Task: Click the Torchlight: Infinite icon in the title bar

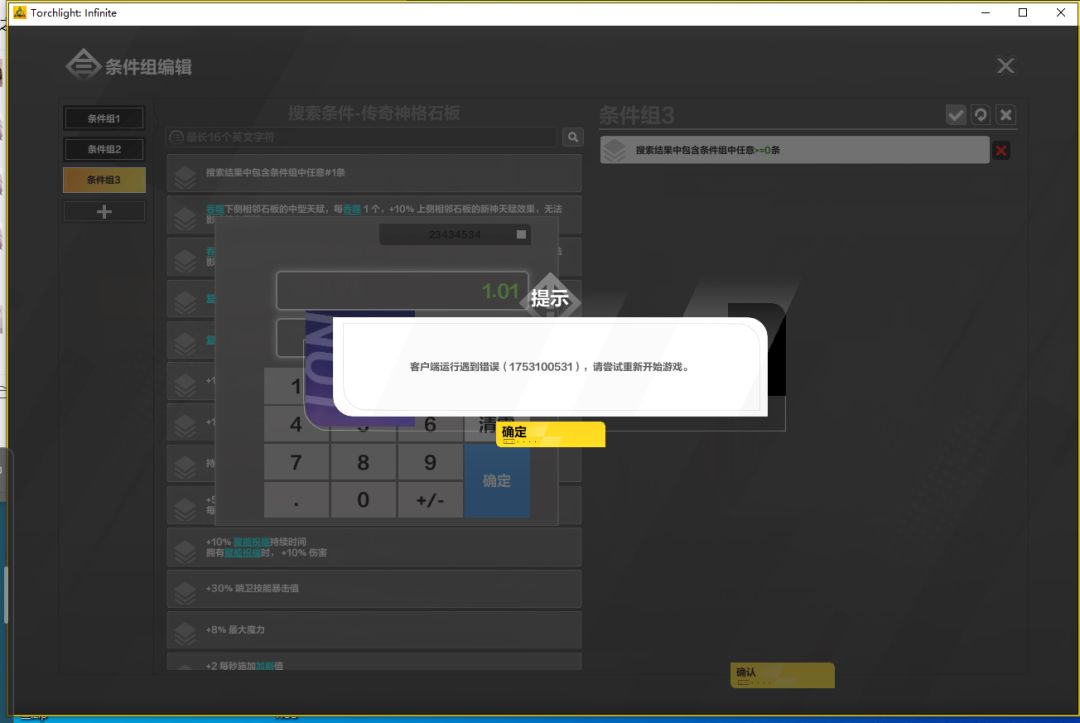Action: pyautogui.click(x=19, y=12)
